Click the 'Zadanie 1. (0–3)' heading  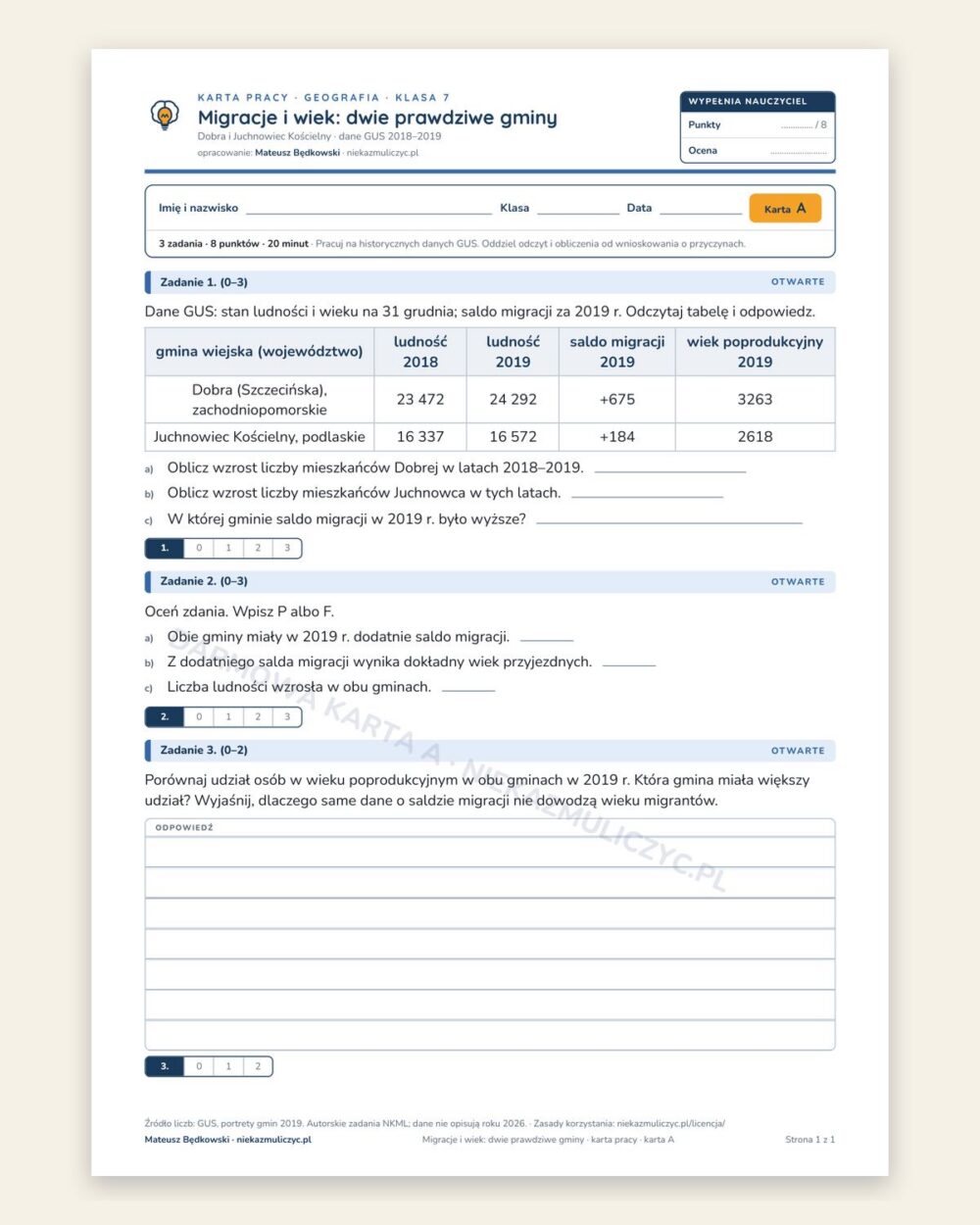(x=204, y=282)
